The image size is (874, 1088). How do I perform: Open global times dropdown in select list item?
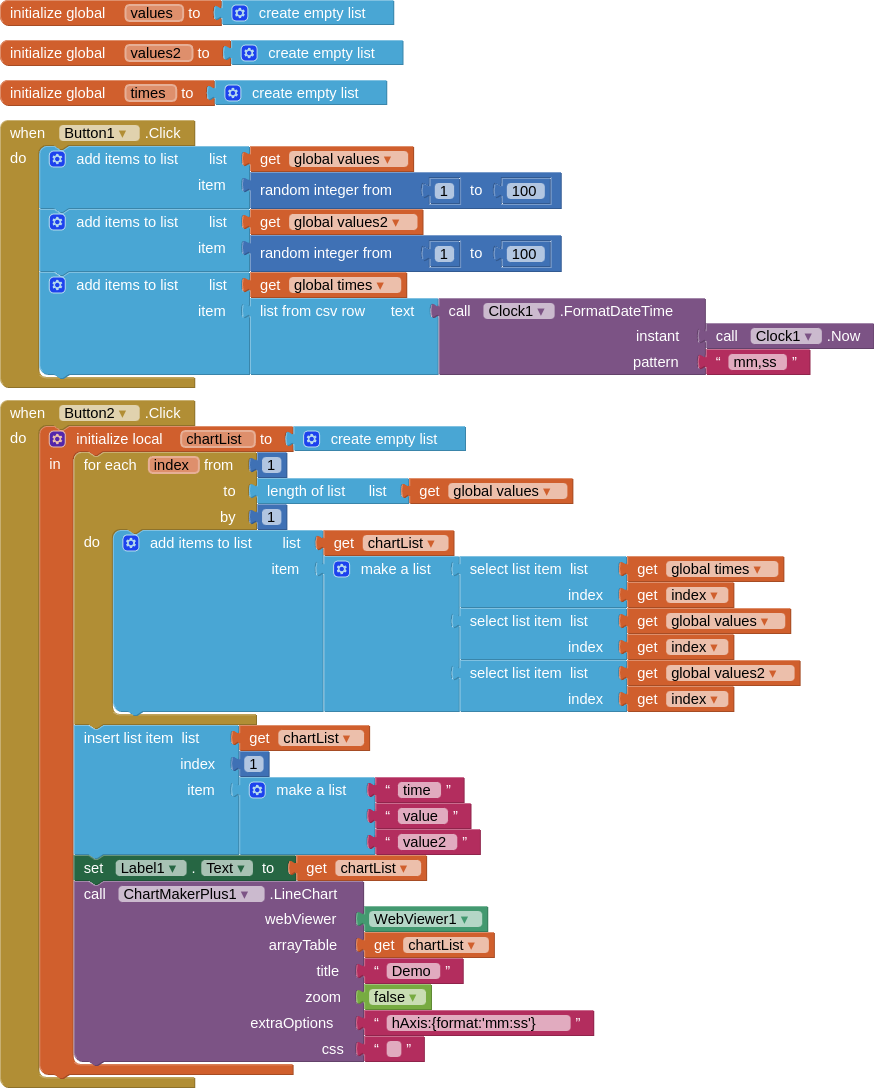[x=722, y=569]
